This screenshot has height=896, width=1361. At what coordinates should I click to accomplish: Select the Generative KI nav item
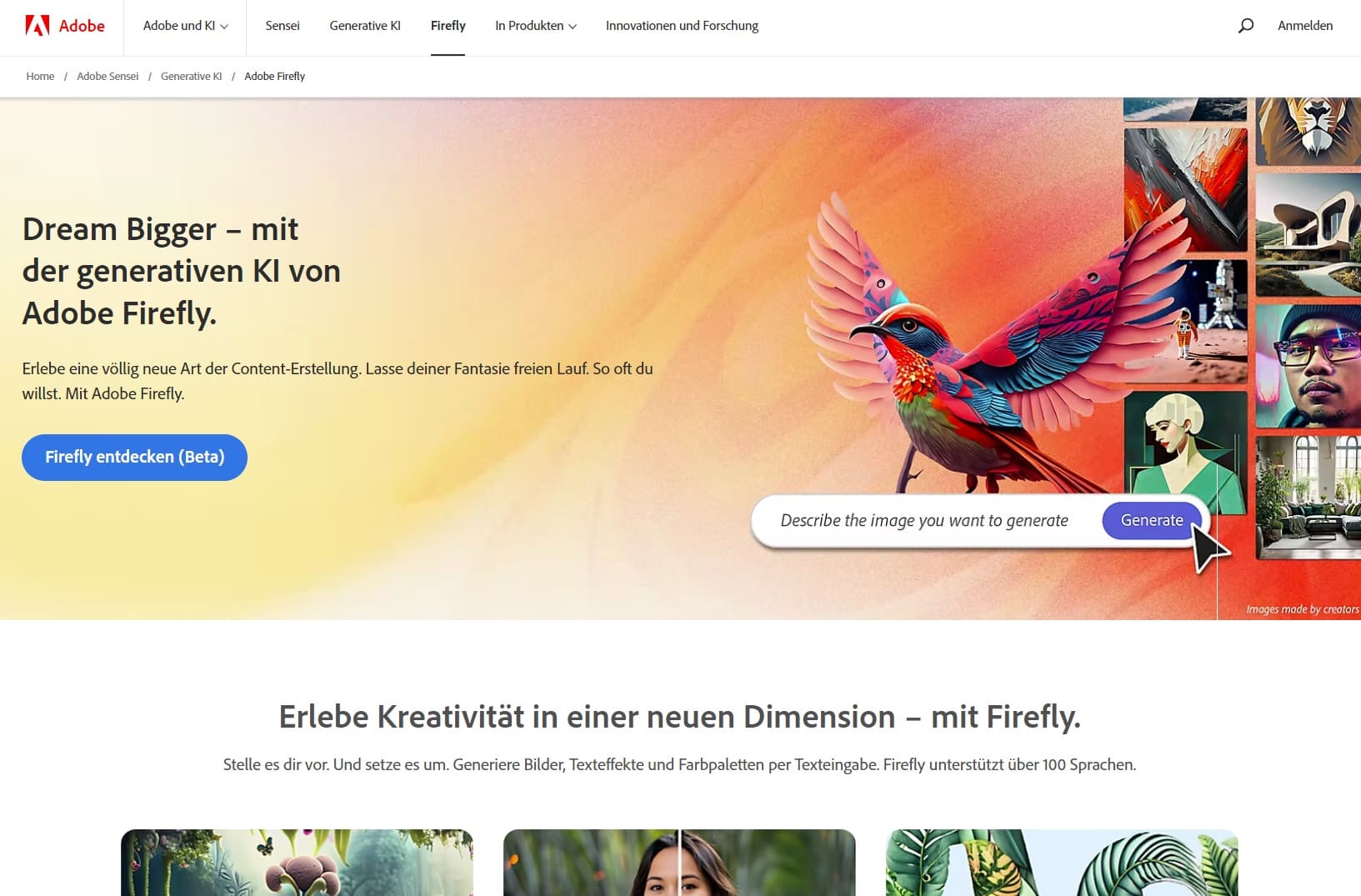tap(365, 26)
